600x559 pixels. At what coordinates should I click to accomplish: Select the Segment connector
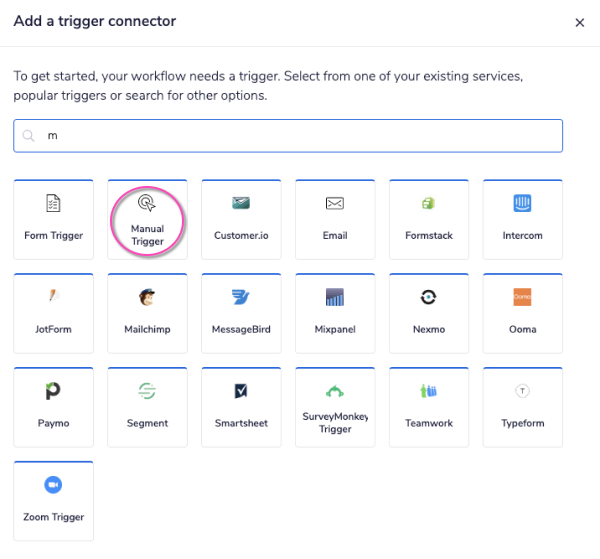click(x=147, y=406)
